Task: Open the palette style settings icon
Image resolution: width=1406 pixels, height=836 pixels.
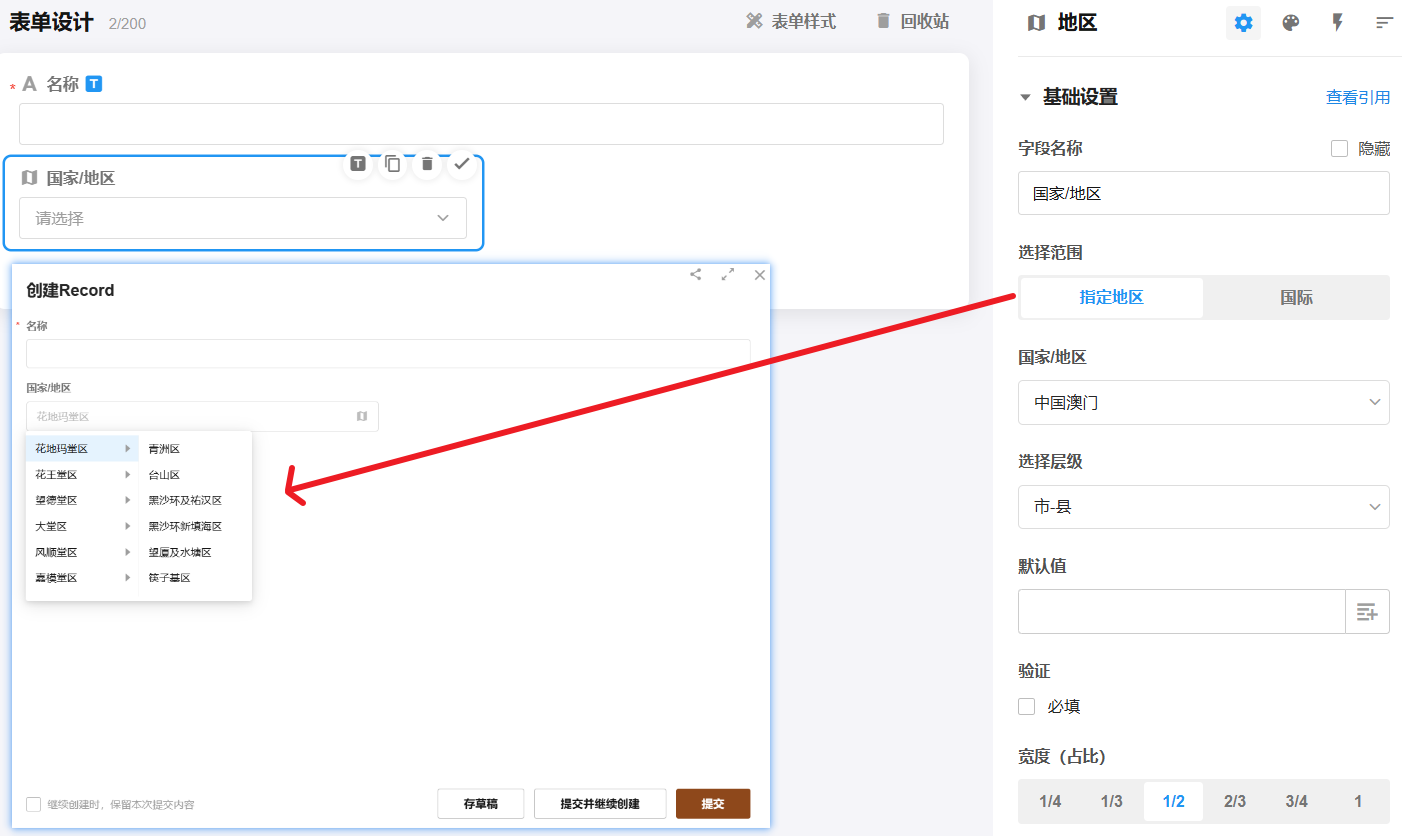Action: tap(1290, 23)
